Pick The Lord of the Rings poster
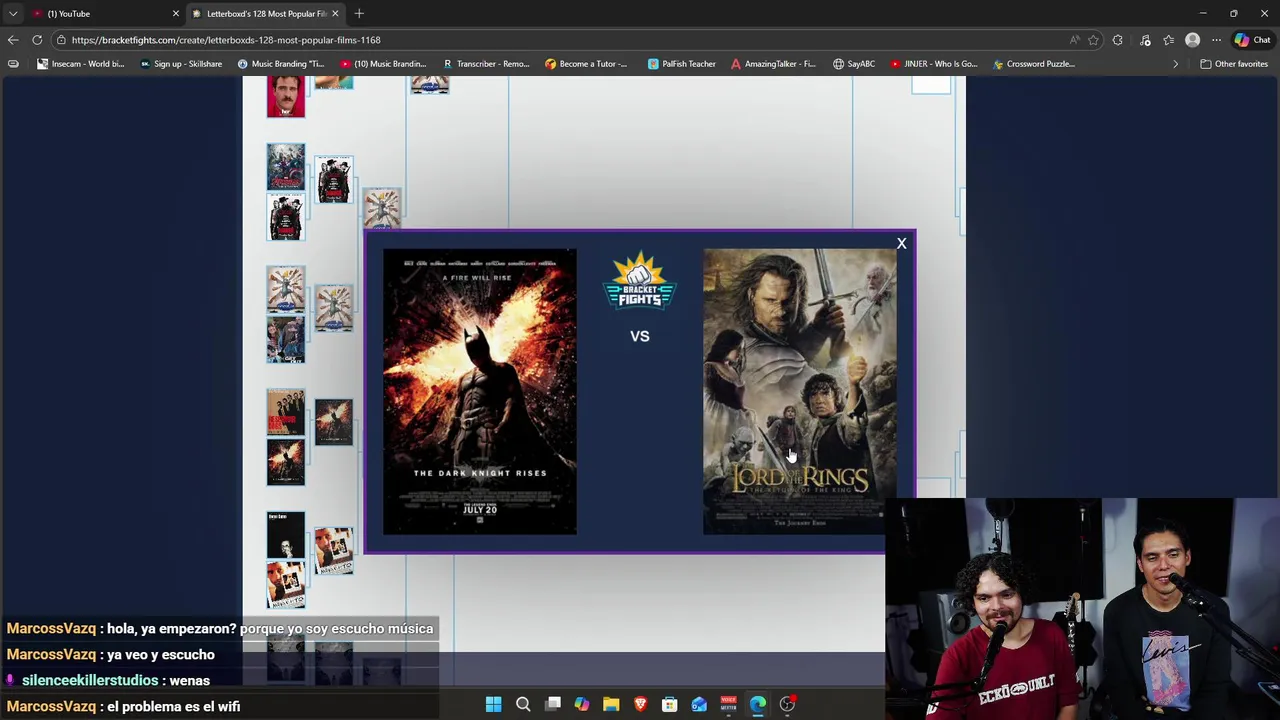Image resolution: width=1280 pixels, height=720 pixels. 800,391
